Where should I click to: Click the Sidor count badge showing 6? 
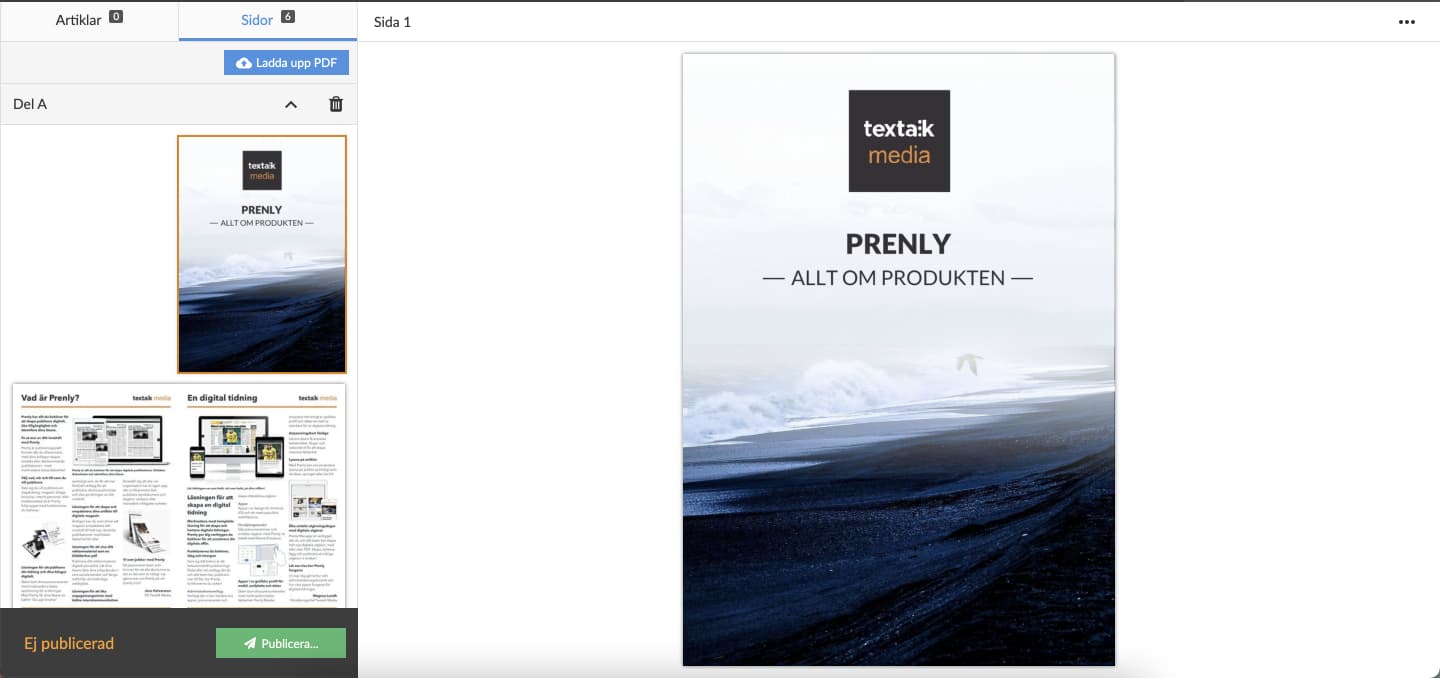point(286,19)
